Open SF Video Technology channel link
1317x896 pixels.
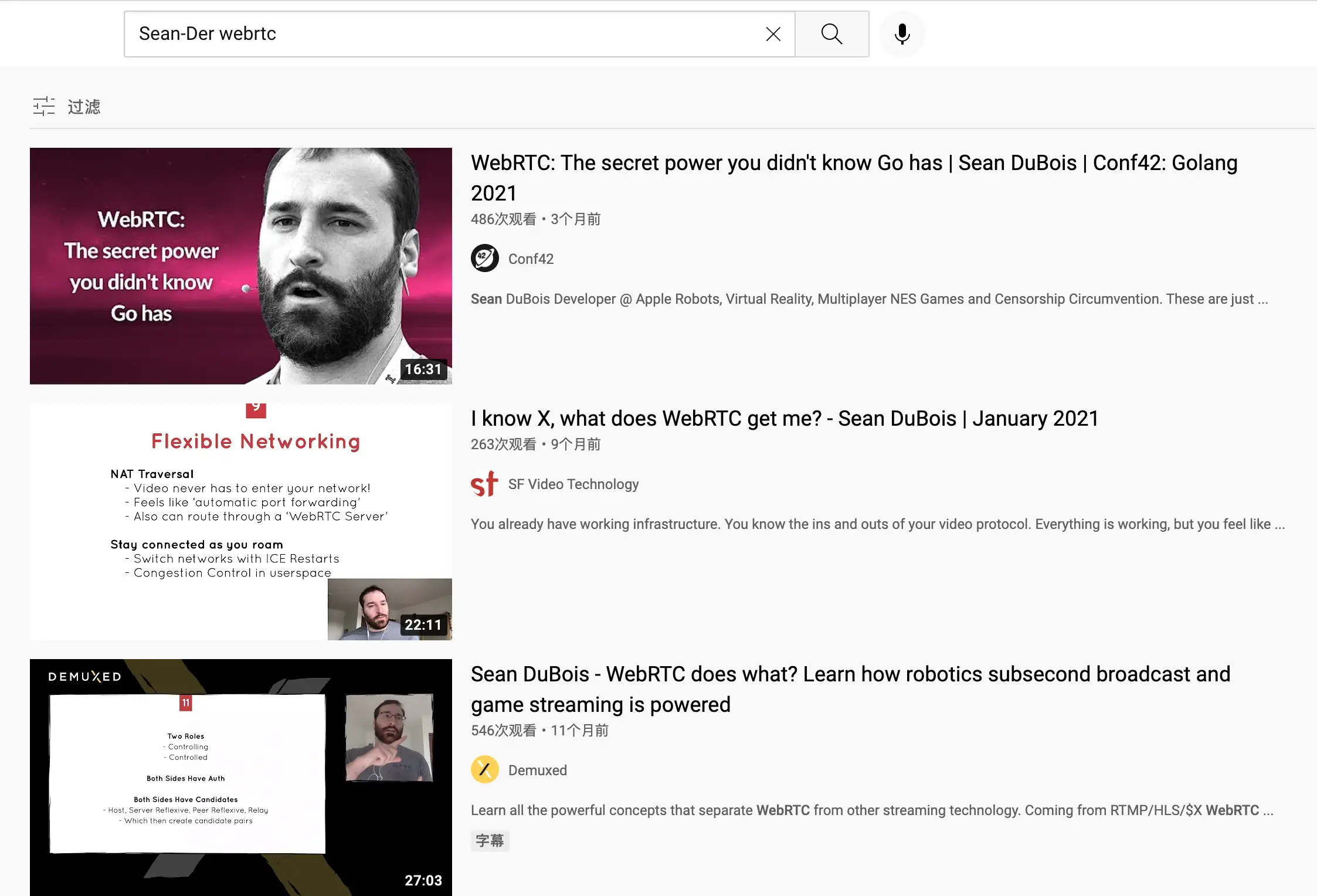tap(573, 484)
